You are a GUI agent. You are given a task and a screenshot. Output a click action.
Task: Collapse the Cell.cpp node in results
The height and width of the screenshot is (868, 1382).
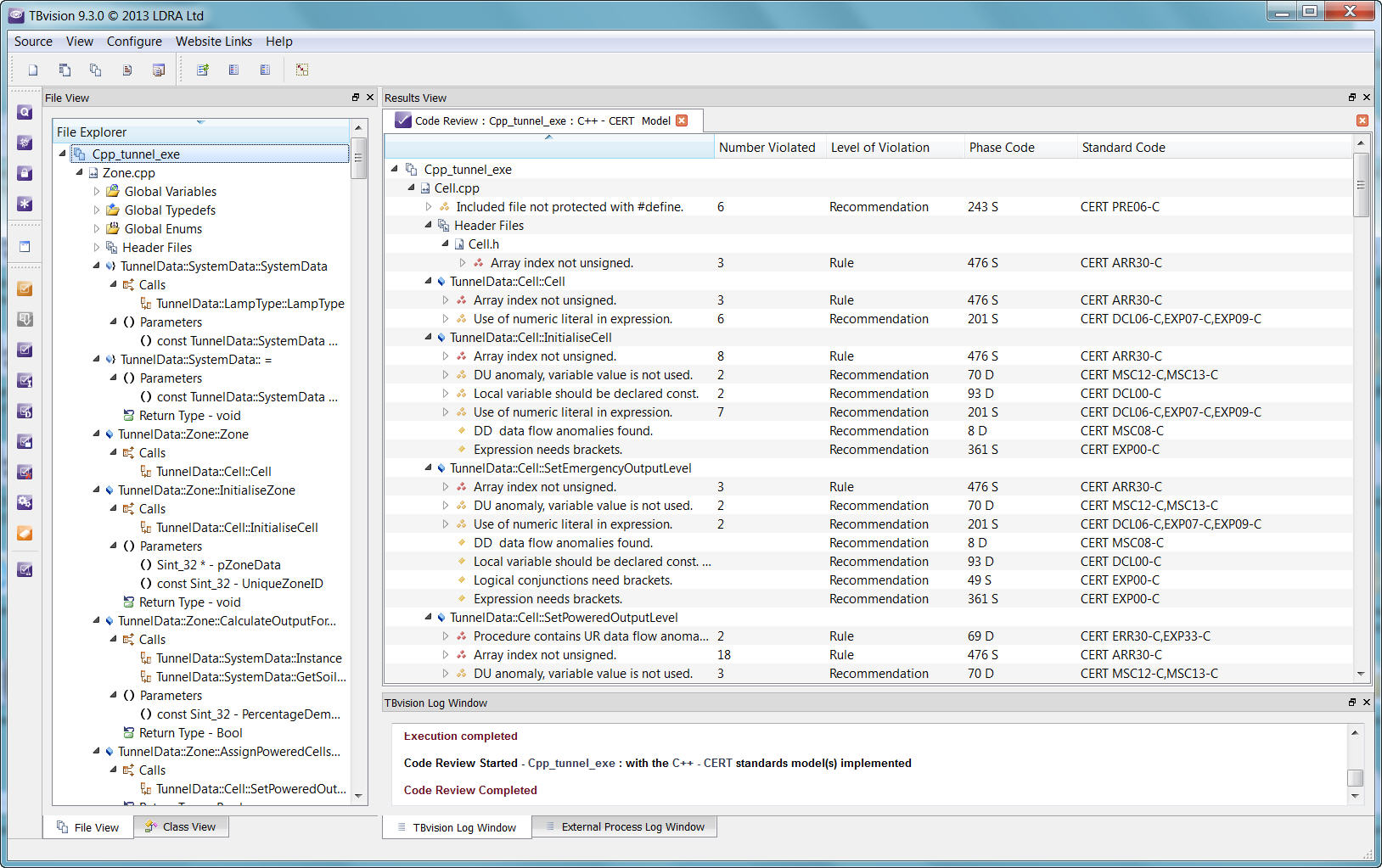(412, 188)
